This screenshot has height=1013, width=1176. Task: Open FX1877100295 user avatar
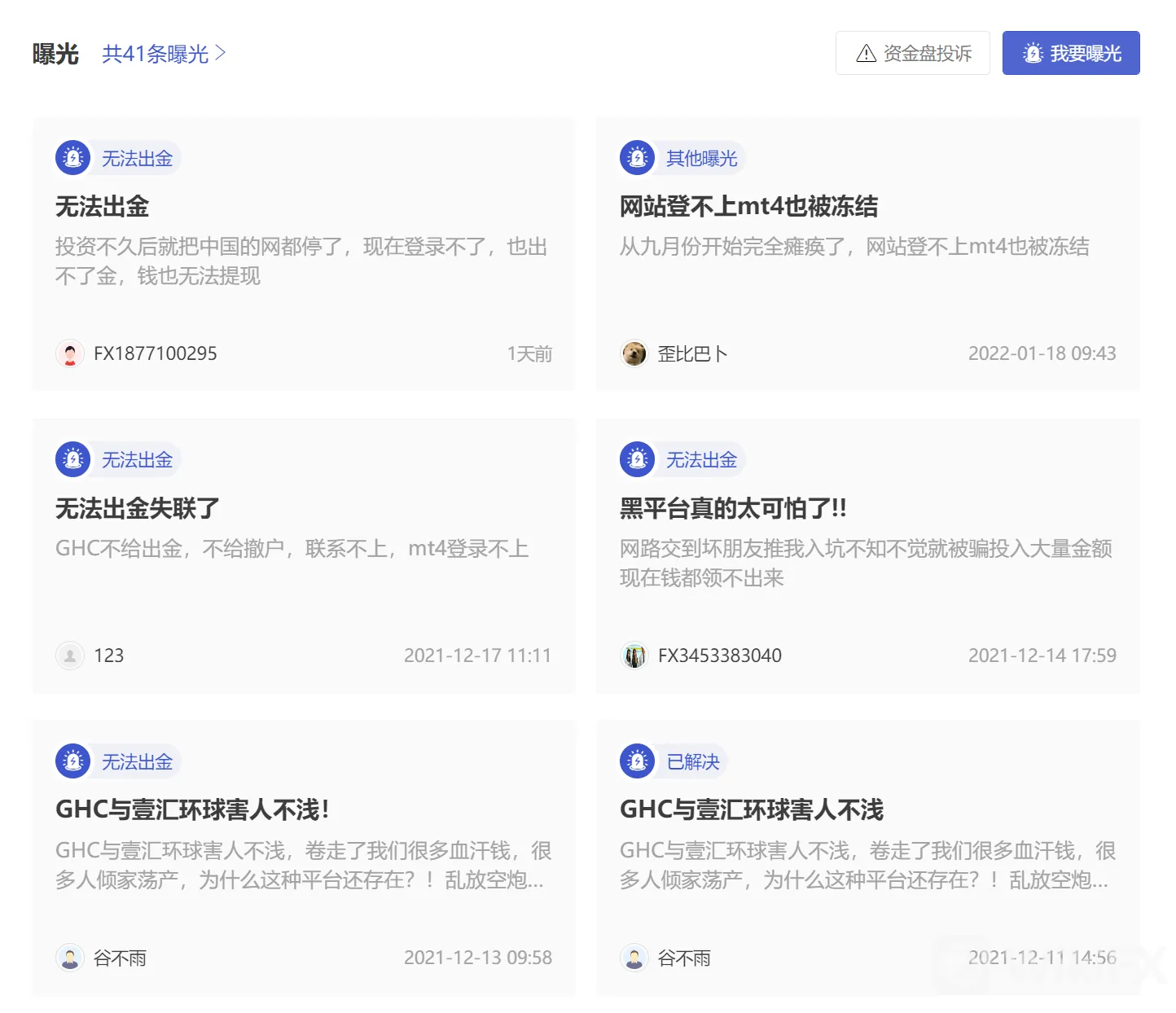[70, 353]
